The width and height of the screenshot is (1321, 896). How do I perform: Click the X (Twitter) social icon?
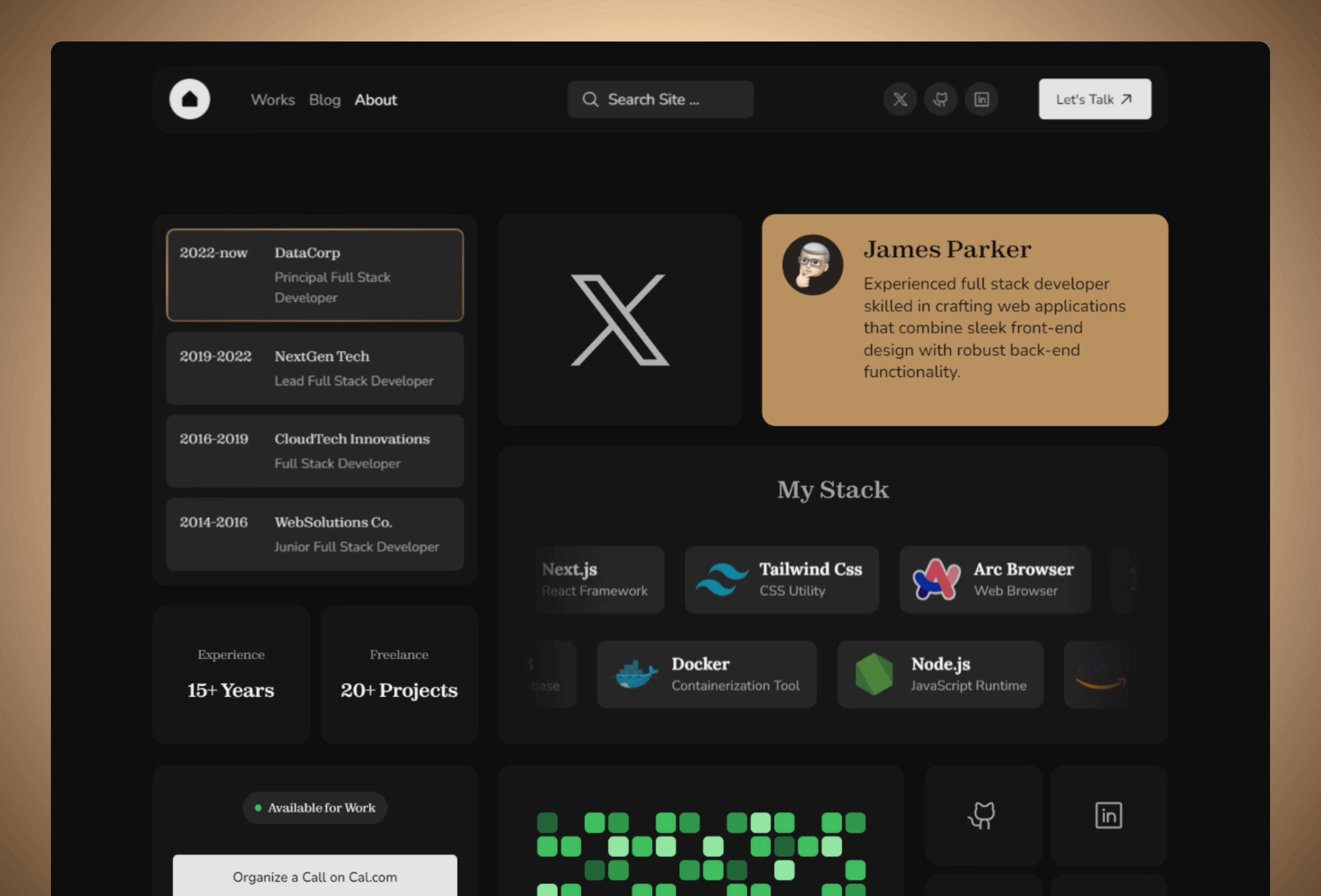click(x=899, y=99)
